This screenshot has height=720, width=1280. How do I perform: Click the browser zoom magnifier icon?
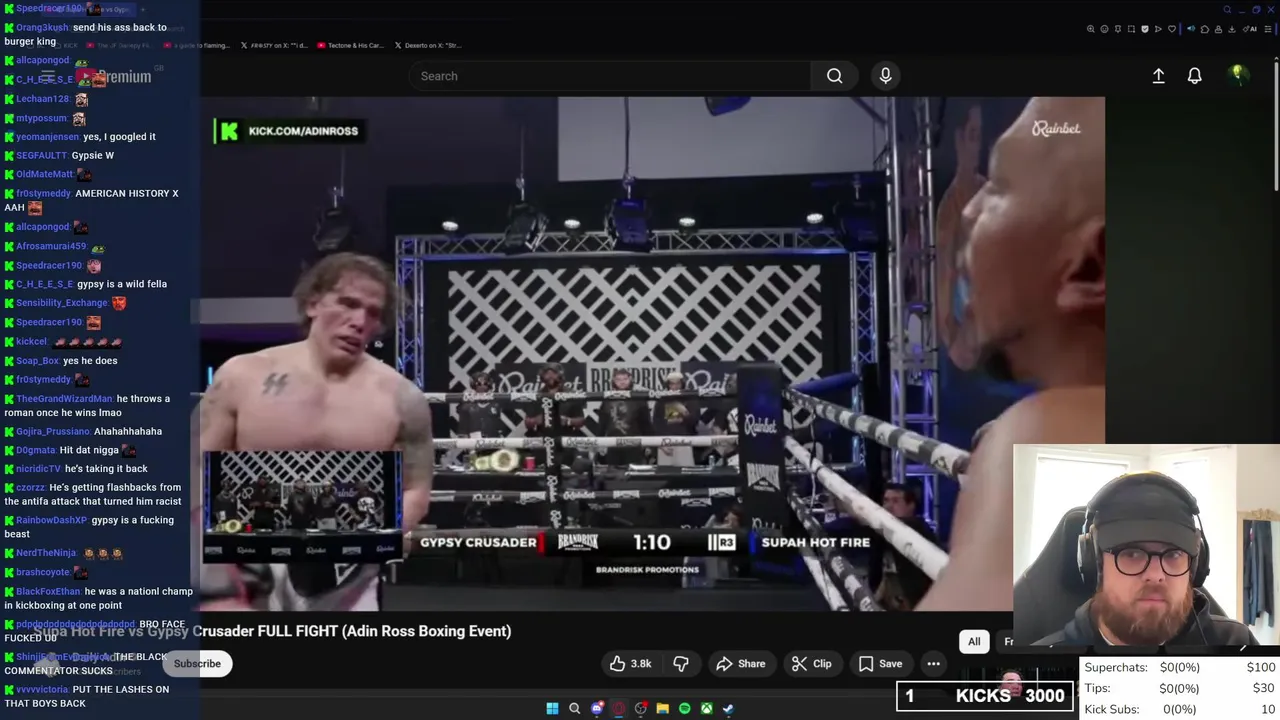click(x=1091, y=29)
